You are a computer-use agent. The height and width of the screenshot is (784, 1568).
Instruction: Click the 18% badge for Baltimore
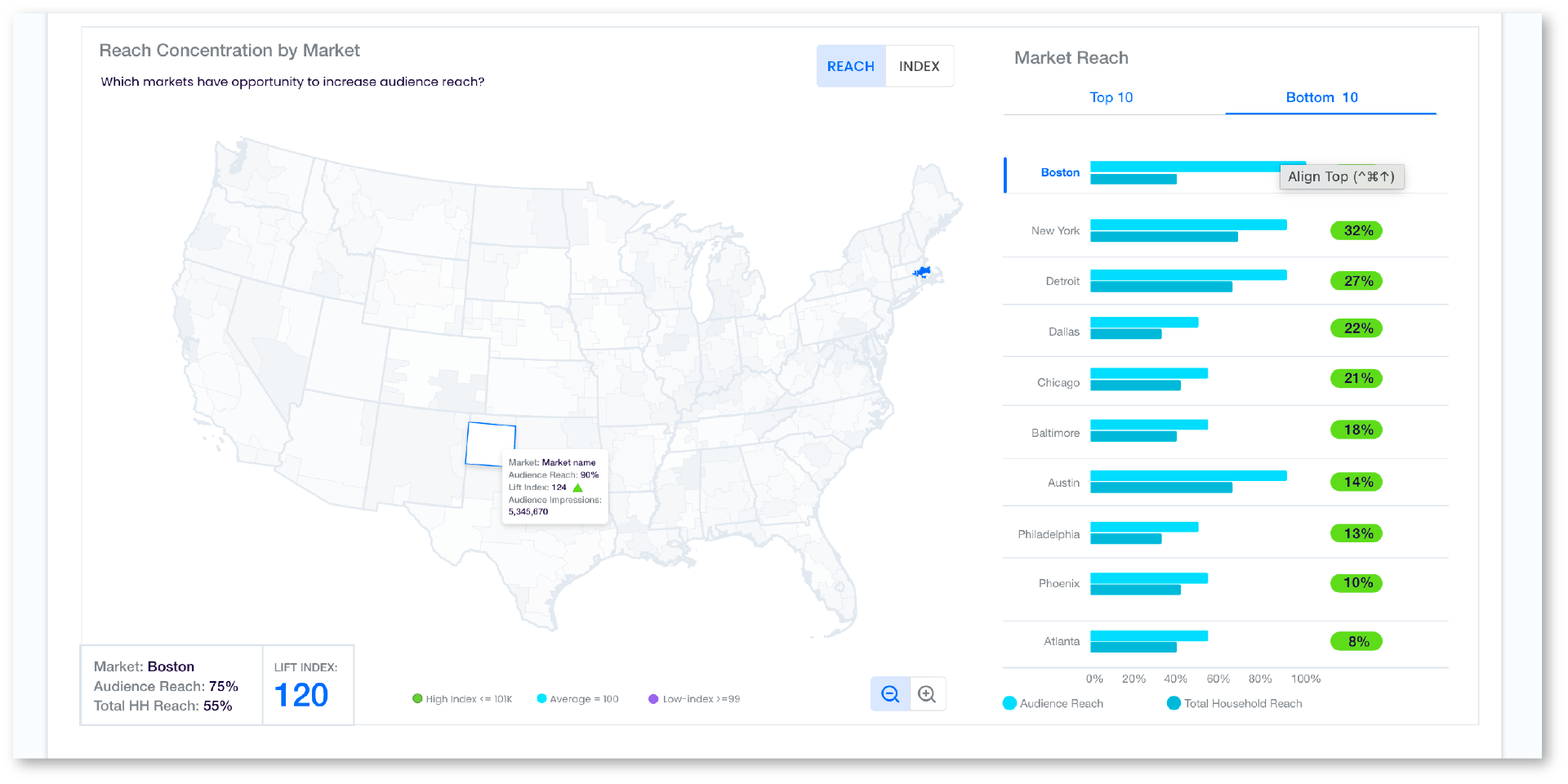coord(1356,430)
